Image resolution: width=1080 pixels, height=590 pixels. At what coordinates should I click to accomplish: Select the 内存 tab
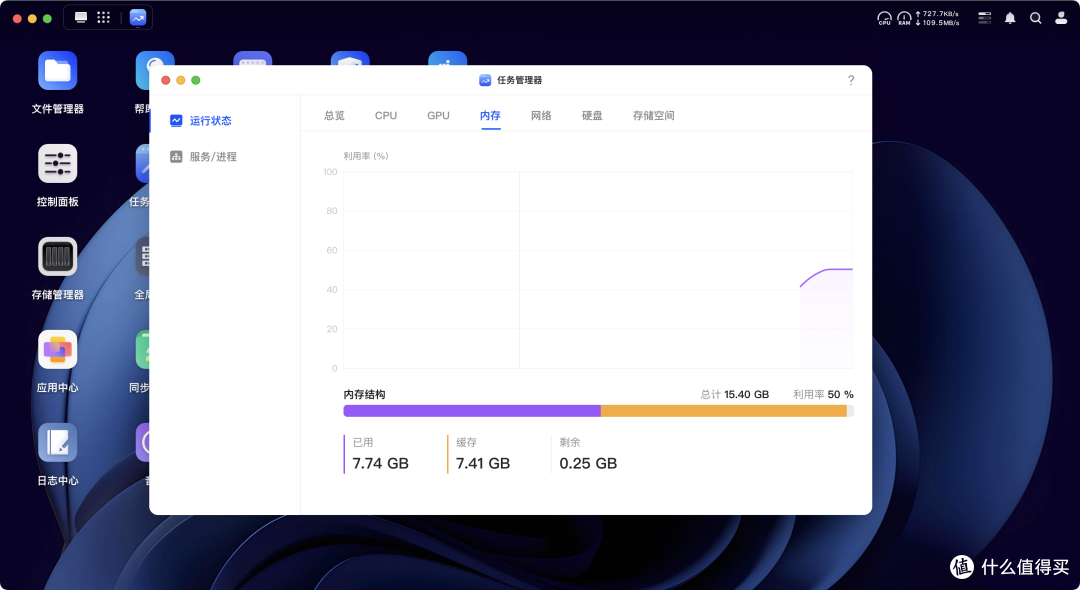490,116
